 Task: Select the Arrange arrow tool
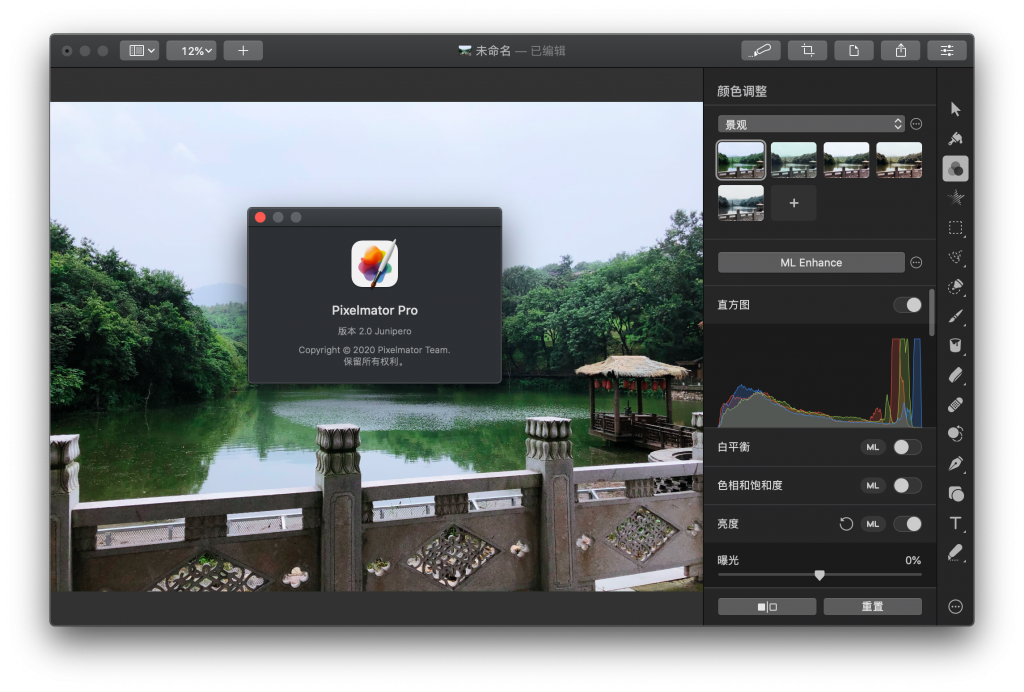pos(955,109)
